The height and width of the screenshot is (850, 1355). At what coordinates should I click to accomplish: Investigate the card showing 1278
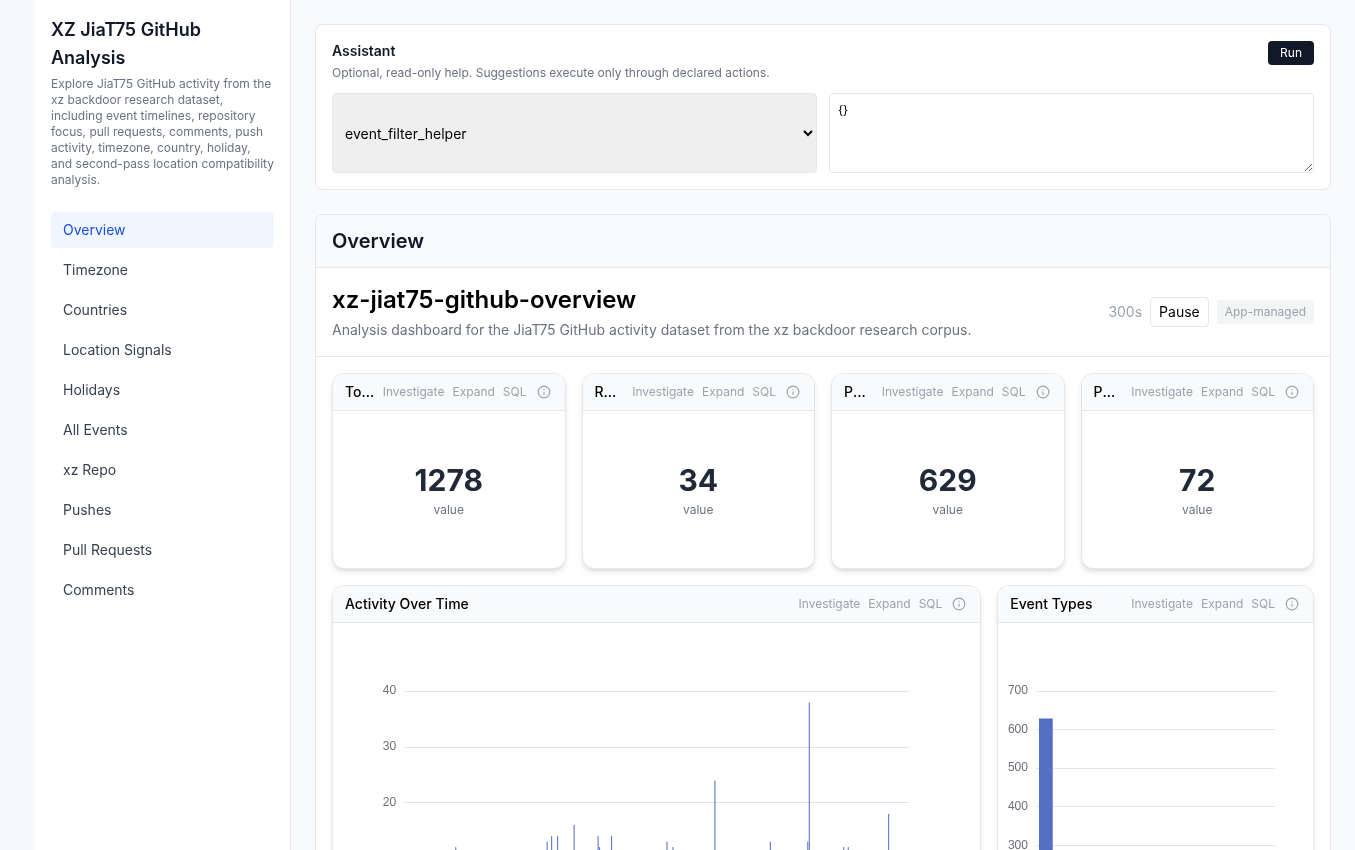(413, 392)
